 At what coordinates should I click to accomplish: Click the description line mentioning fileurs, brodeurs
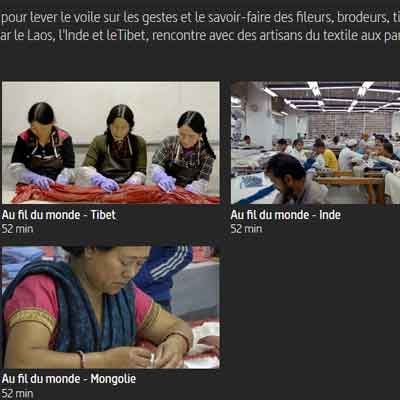pyautogui.click(x=200, y=18)
